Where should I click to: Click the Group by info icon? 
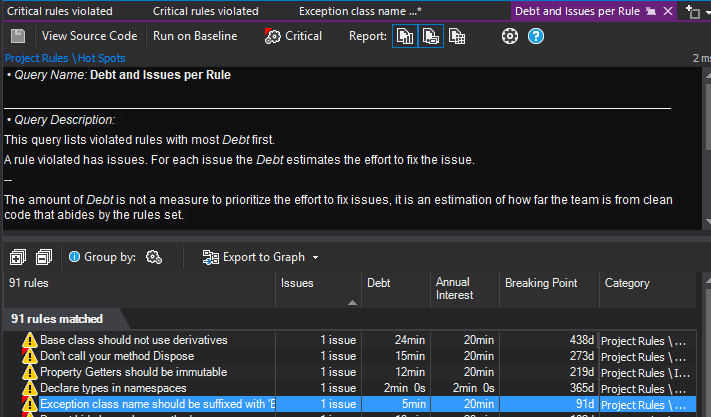point(74,257)
